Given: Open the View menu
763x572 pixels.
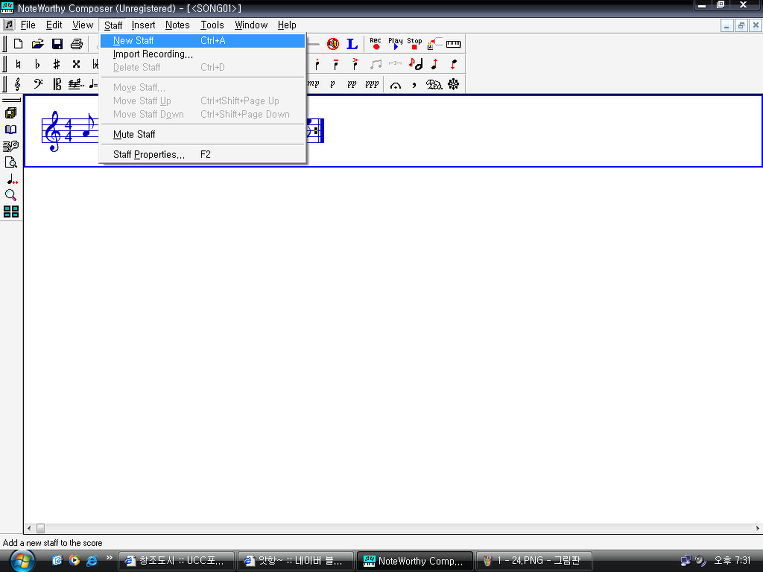Looking at the screenshot, I should 82,25.
